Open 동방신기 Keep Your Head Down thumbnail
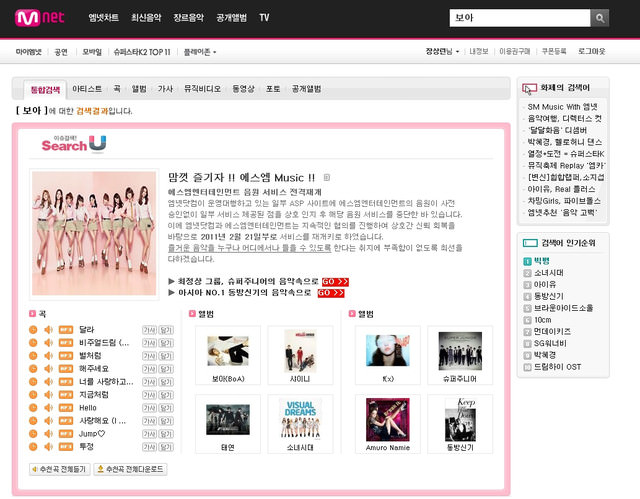The height and width of the screenshot is (499, 640). pyautogui.click(x=460, y=419)
